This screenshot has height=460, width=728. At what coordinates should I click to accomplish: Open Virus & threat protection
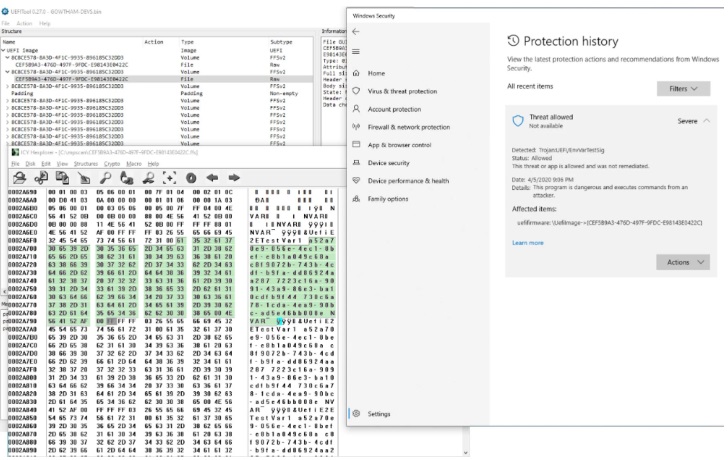[402, 91]
